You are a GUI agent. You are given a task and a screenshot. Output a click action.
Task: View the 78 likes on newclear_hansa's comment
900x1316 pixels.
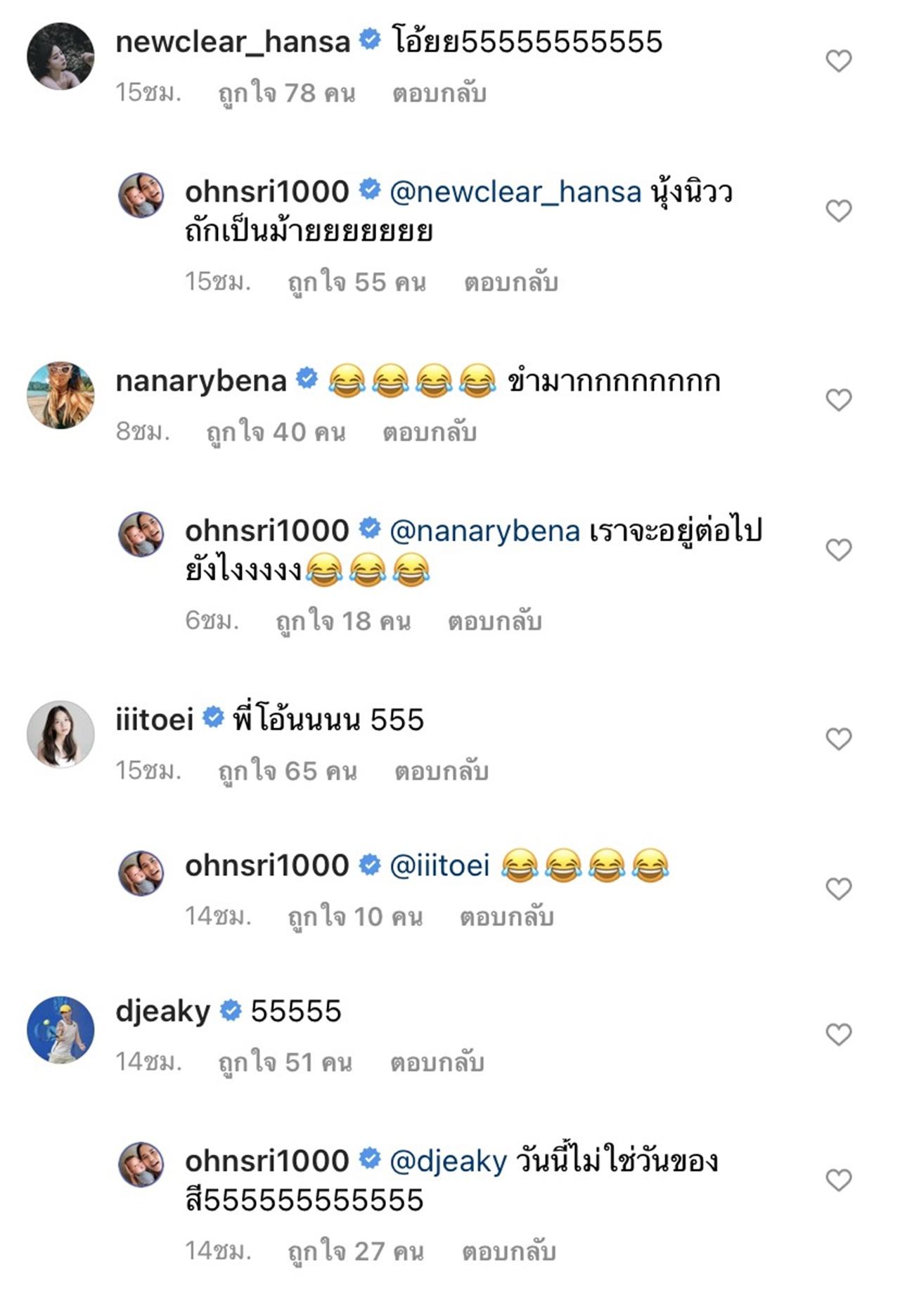(x=287, y=93)
